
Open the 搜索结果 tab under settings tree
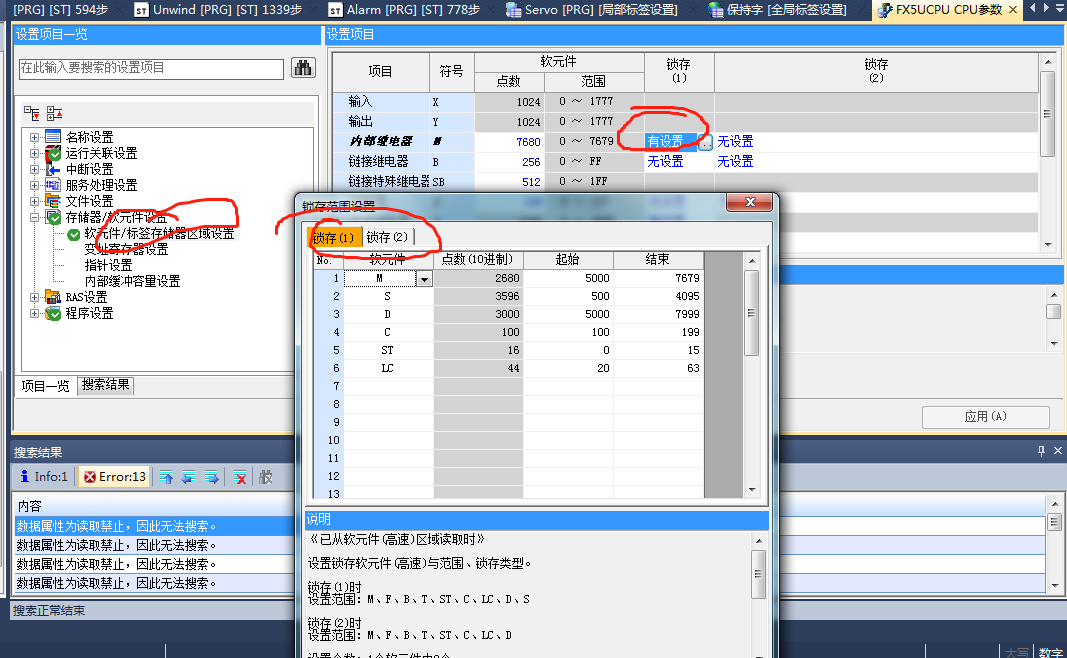[106, 385]
